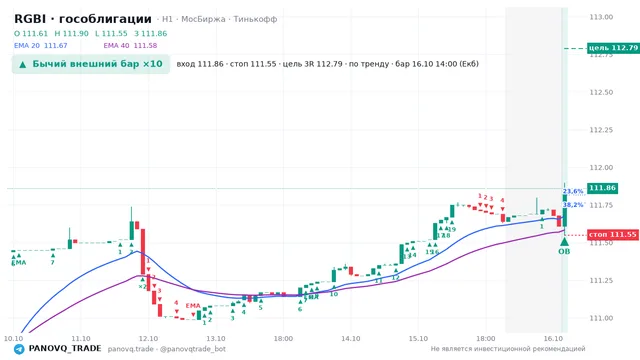Viewport: 640px width, 360px height.
Task: Click the 111.25 price axis label
Action: coord(601,280)
